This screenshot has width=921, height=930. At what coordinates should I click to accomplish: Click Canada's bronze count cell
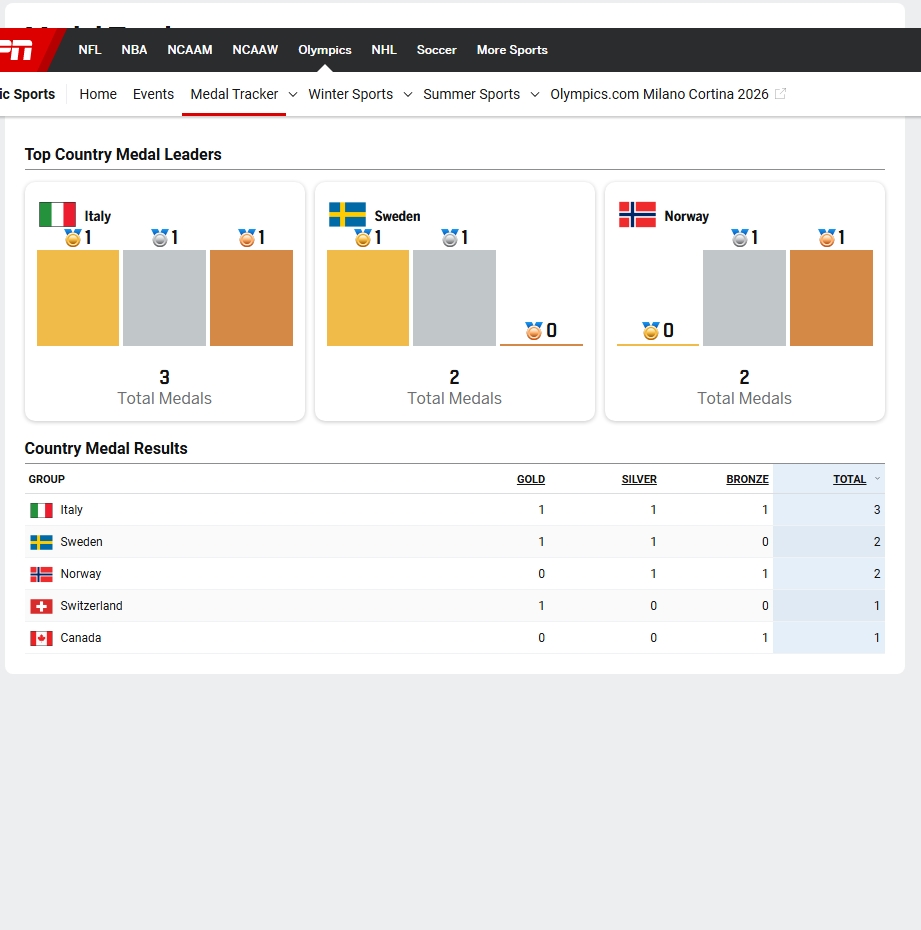[764, 638]
